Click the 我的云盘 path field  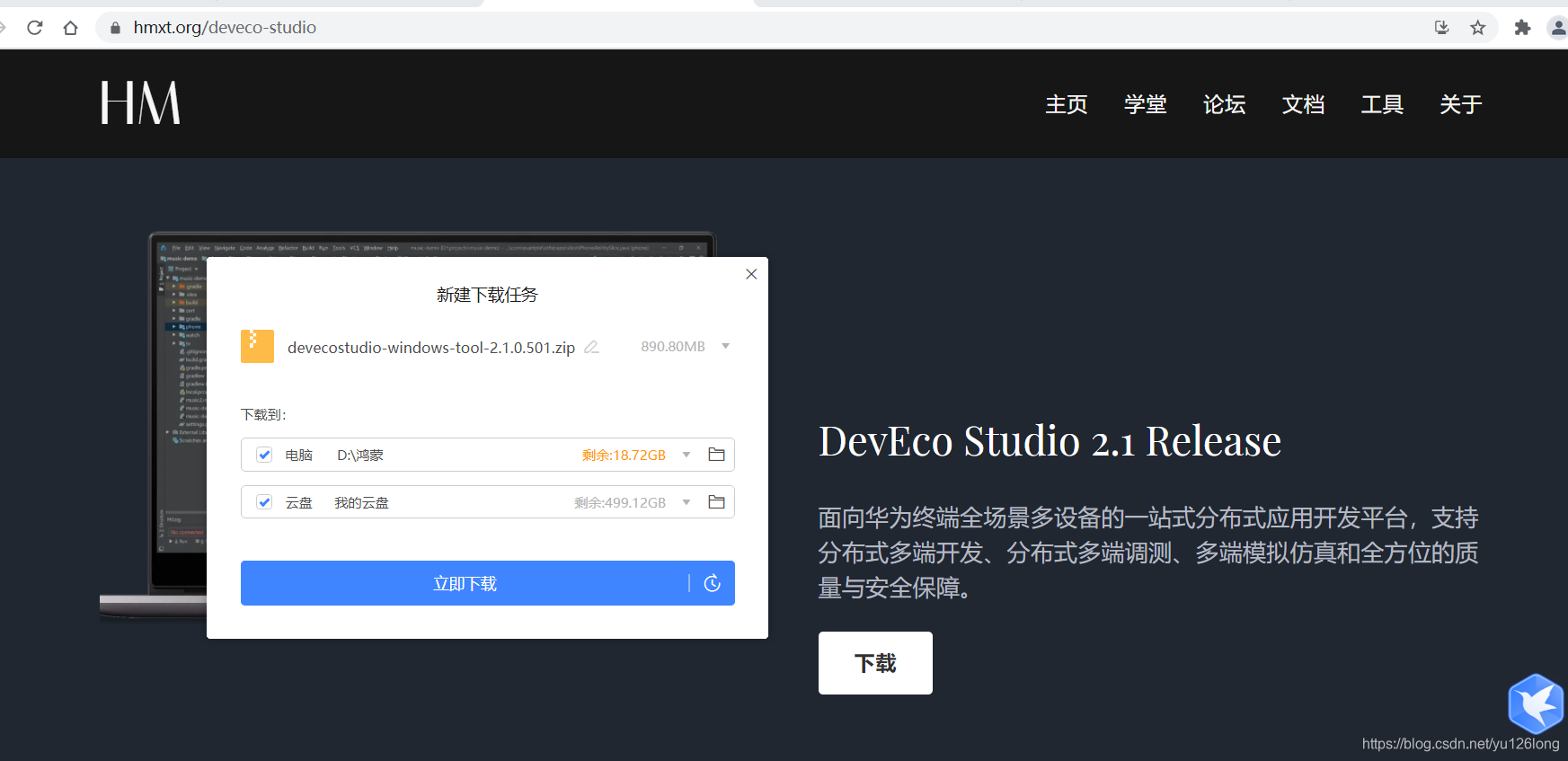tap(361, 503)
